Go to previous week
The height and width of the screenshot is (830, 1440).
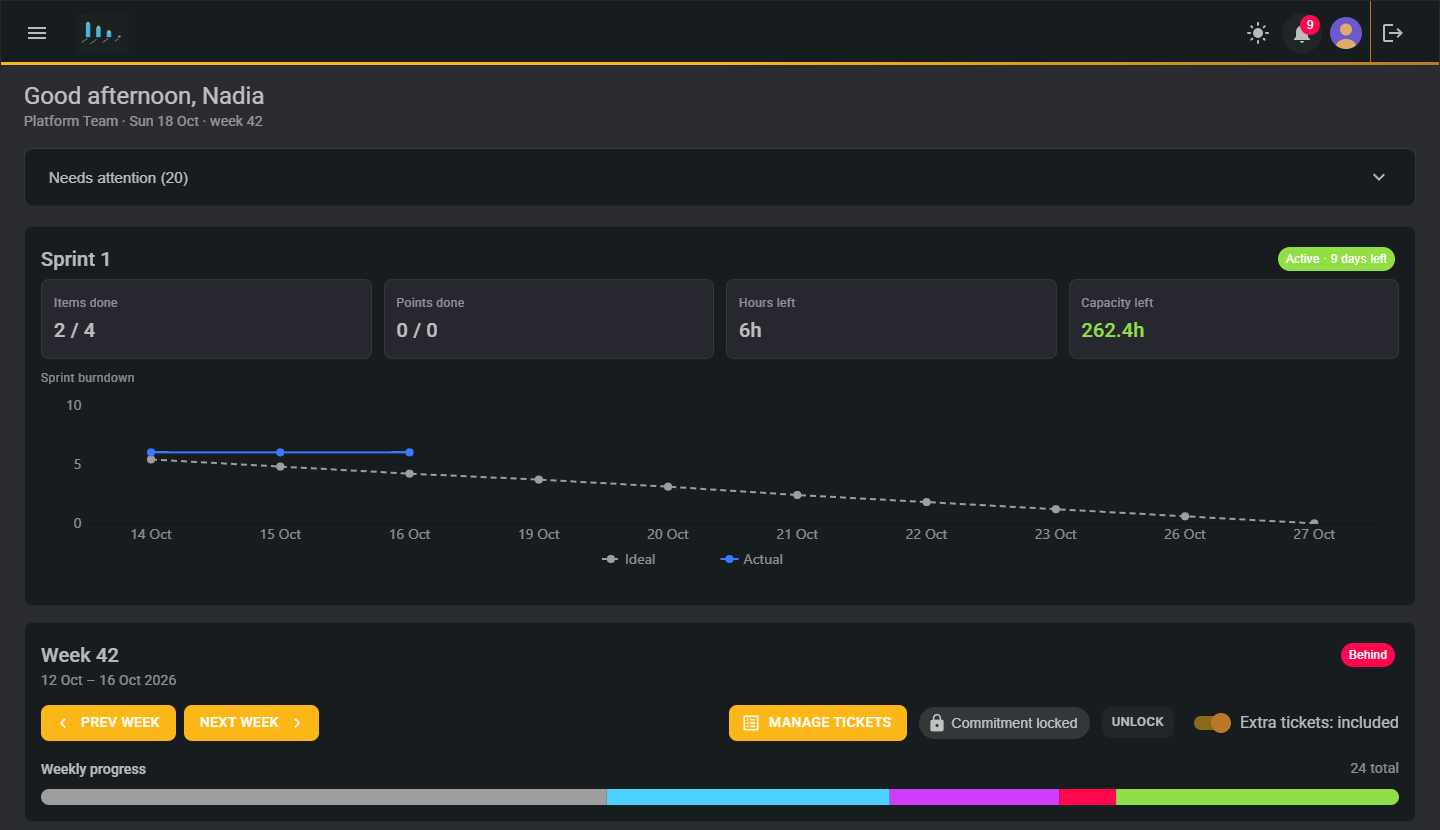tap(108, 723)
